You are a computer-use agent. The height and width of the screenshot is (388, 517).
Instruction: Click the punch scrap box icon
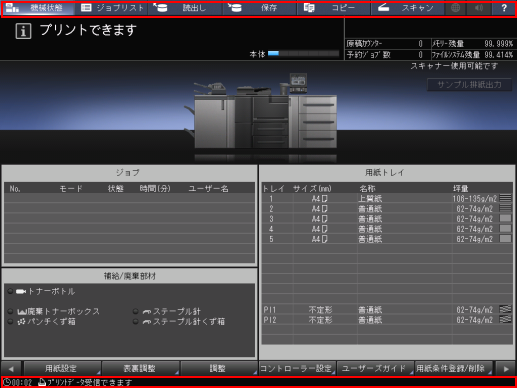pos(22,322)
